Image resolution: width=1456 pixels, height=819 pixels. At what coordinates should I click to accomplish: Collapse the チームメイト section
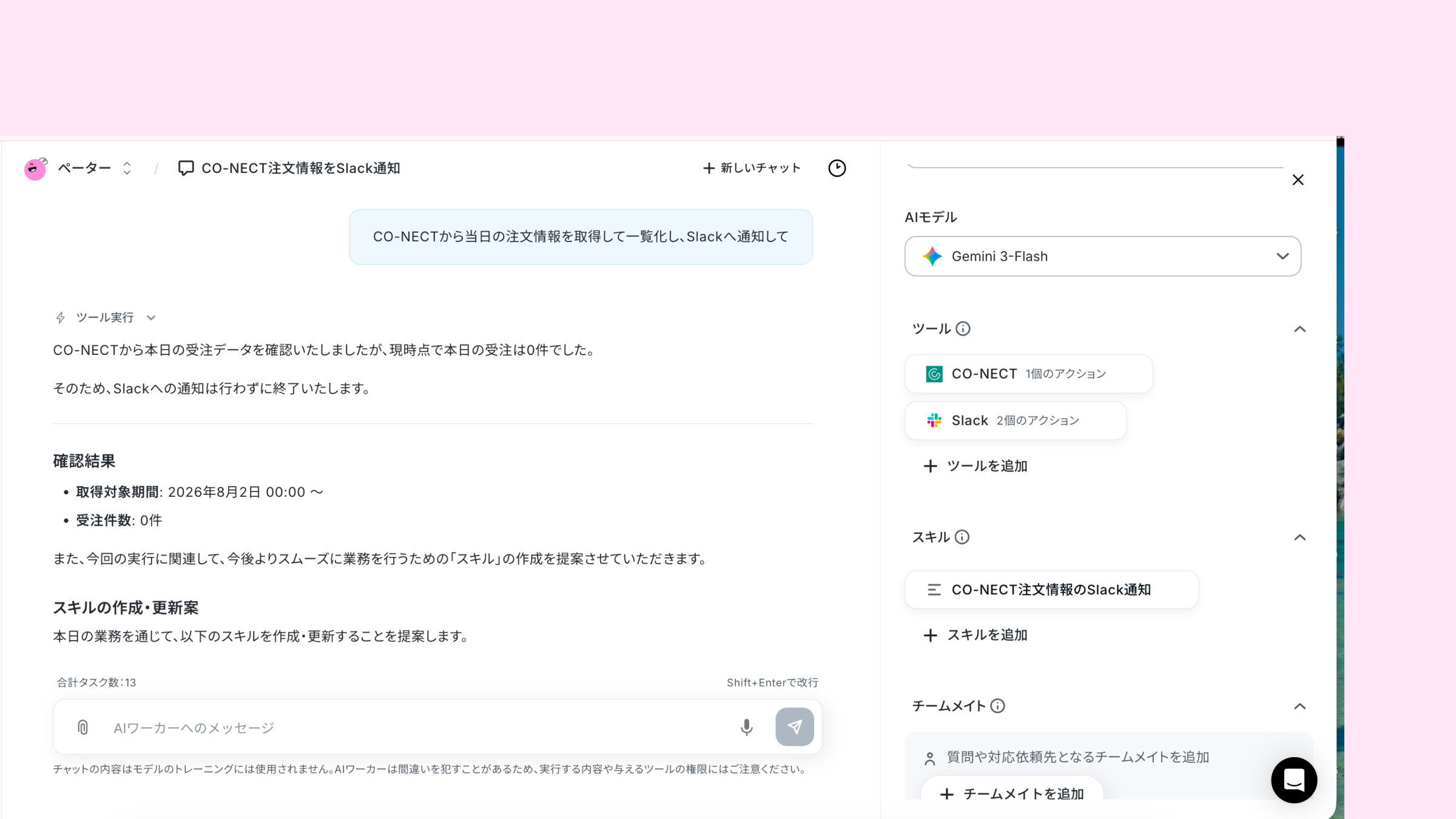[x=1299, y=706]
